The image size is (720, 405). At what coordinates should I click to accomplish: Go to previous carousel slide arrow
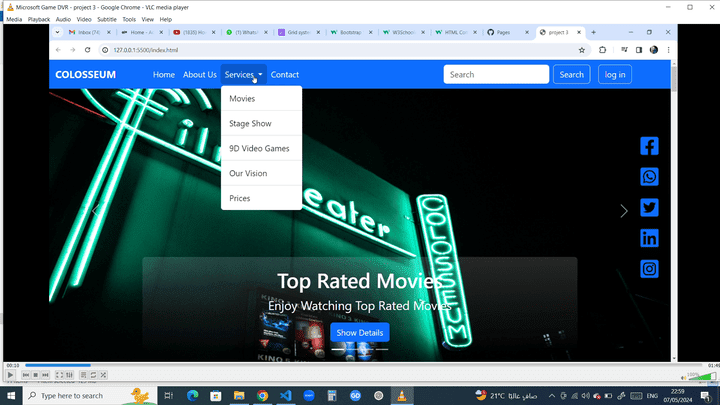tap(96, 211)
